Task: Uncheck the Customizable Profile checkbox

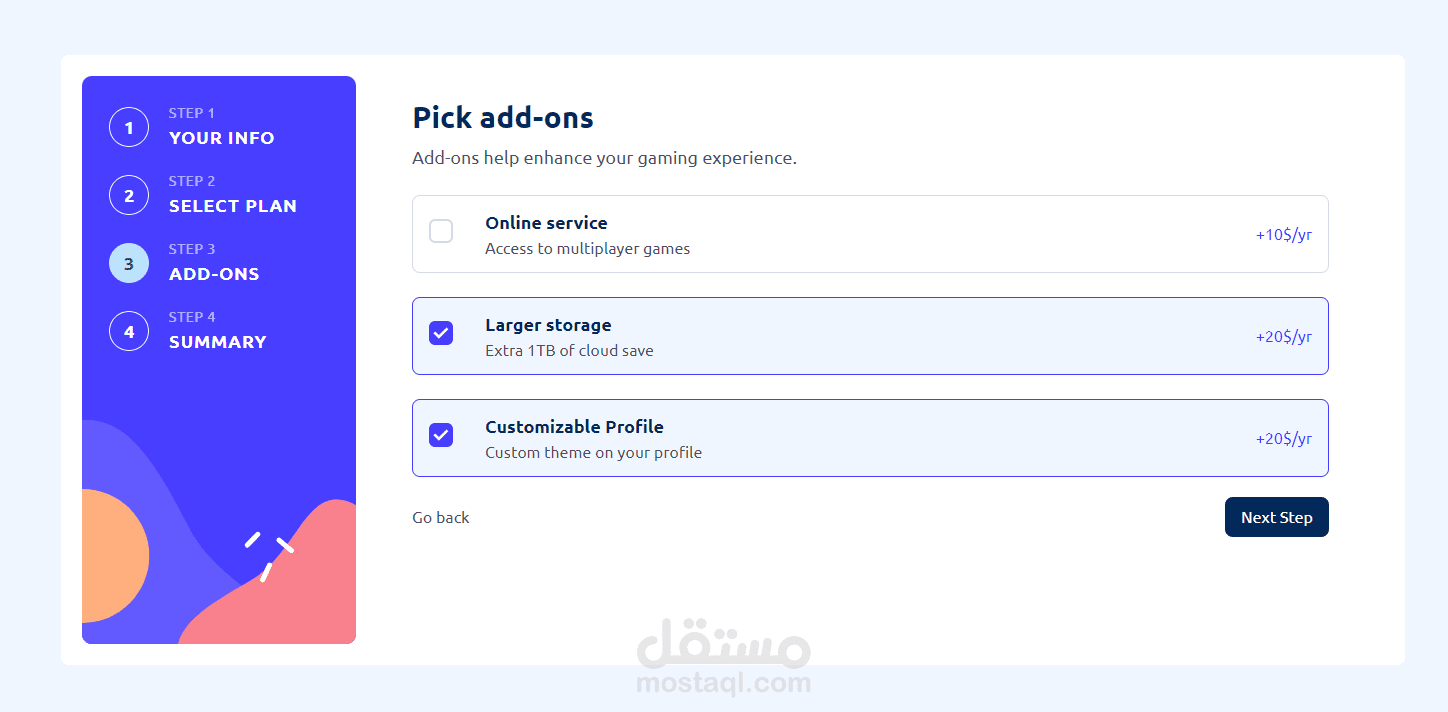Action: (x=441, y=435)
